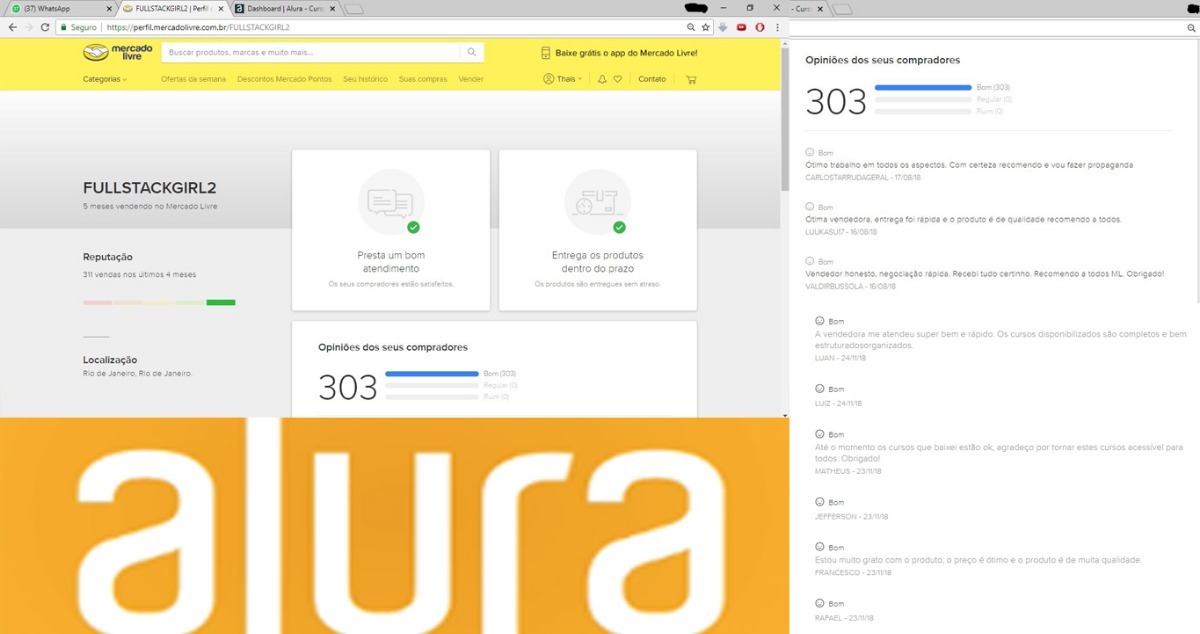Viewport: 1200px width, 634px height.
Task: Bookmark this page with the star
Action: click(x=705, y=27)
